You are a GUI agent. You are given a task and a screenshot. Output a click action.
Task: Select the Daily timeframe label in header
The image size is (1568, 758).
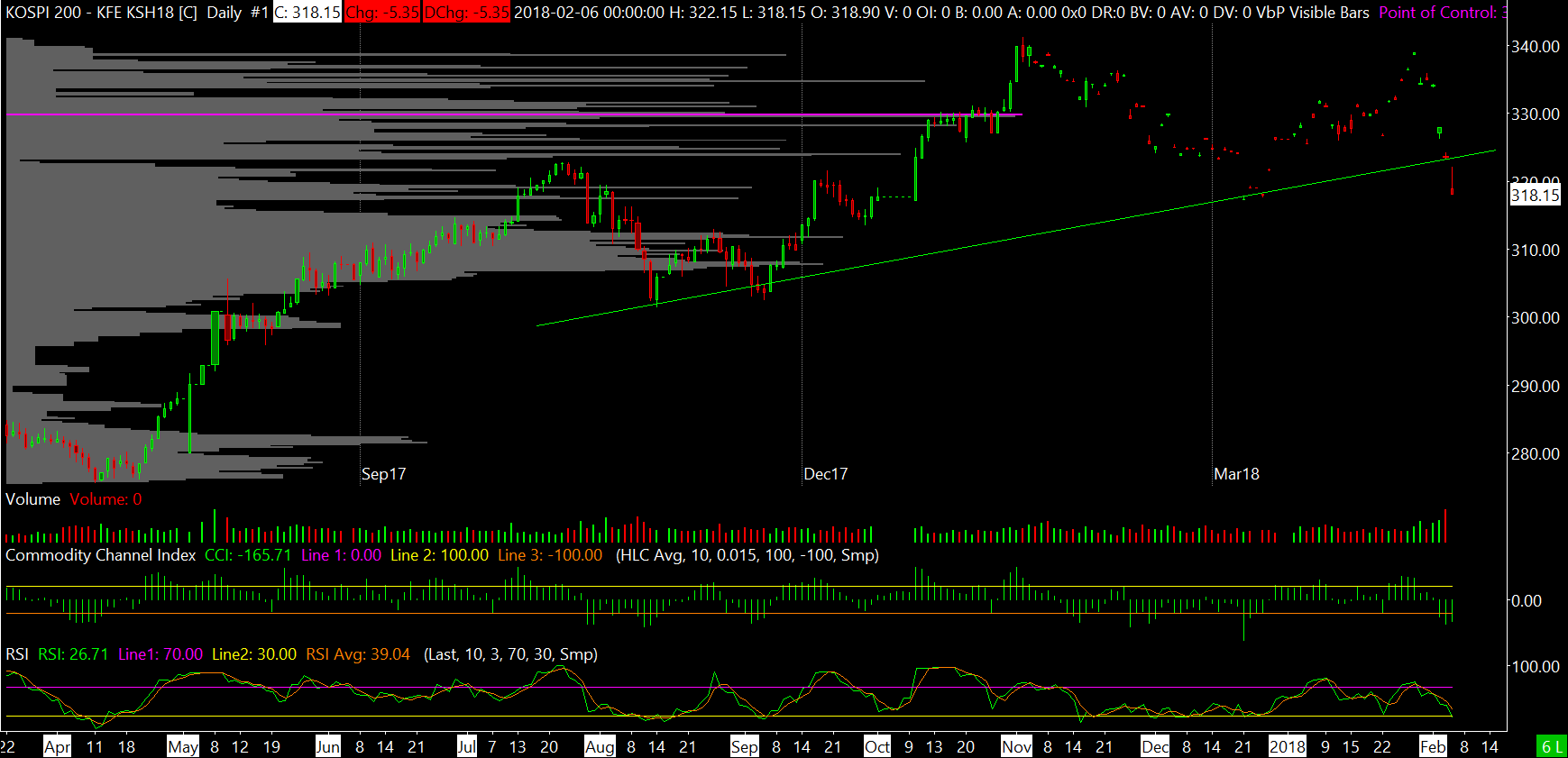(x=224, y=13)
